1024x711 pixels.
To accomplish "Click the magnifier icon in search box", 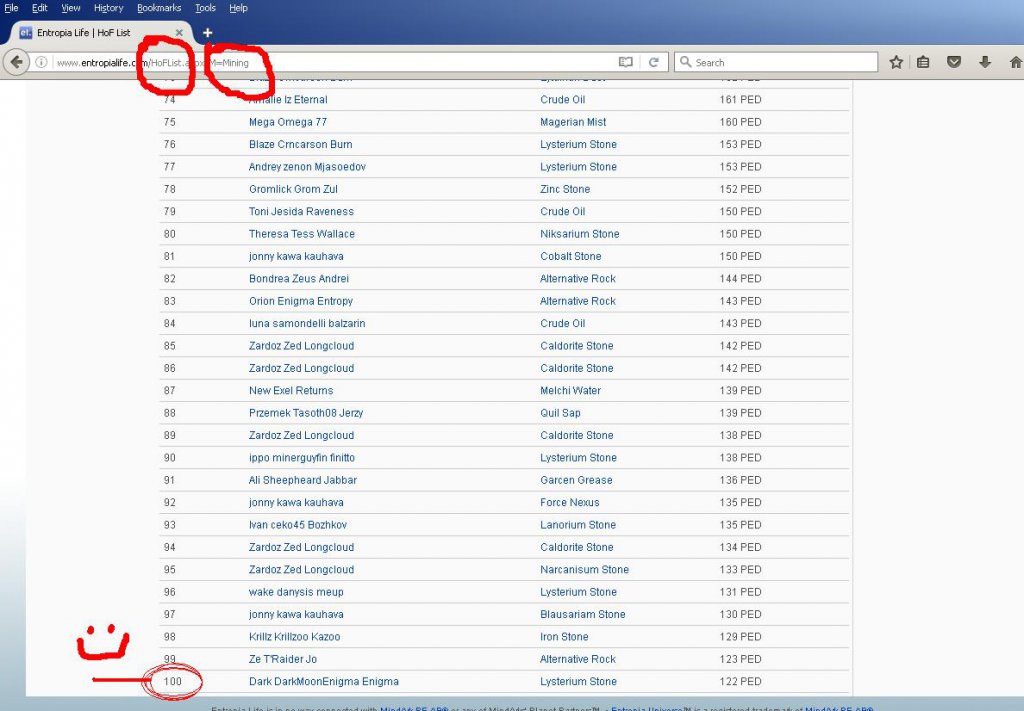I will 685,62.
